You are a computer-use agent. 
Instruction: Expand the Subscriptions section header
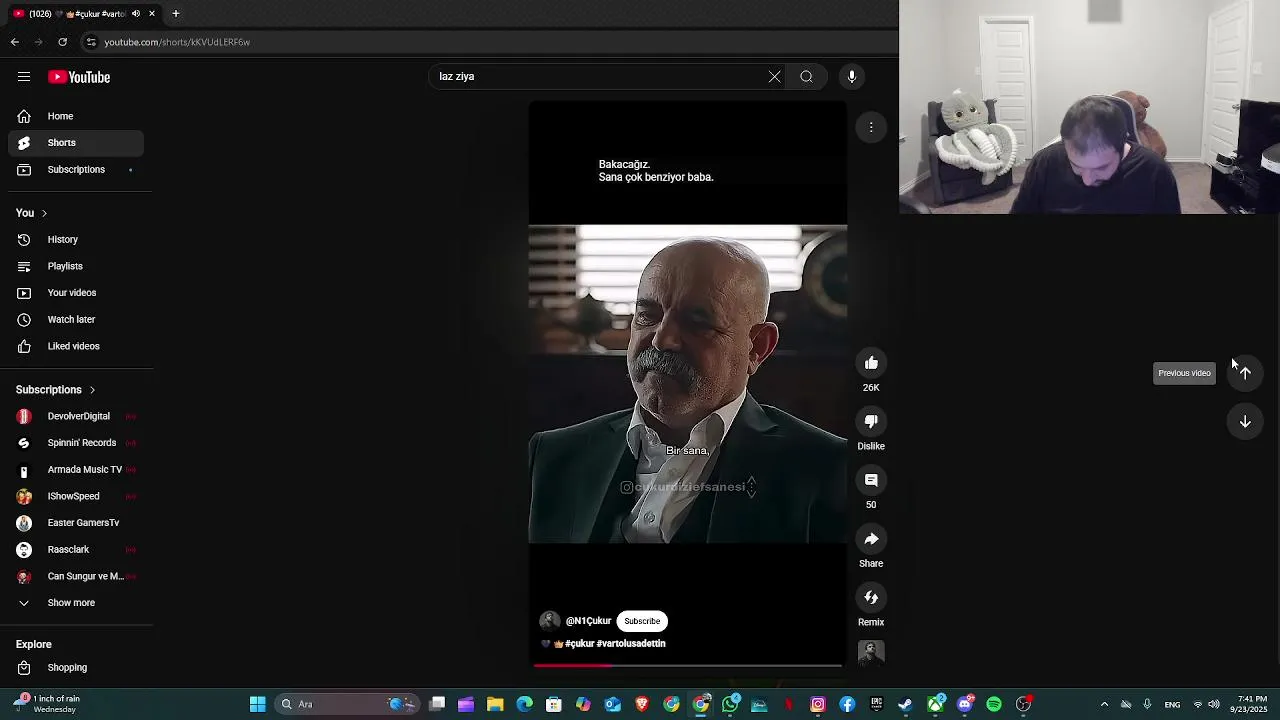point(56,390)
